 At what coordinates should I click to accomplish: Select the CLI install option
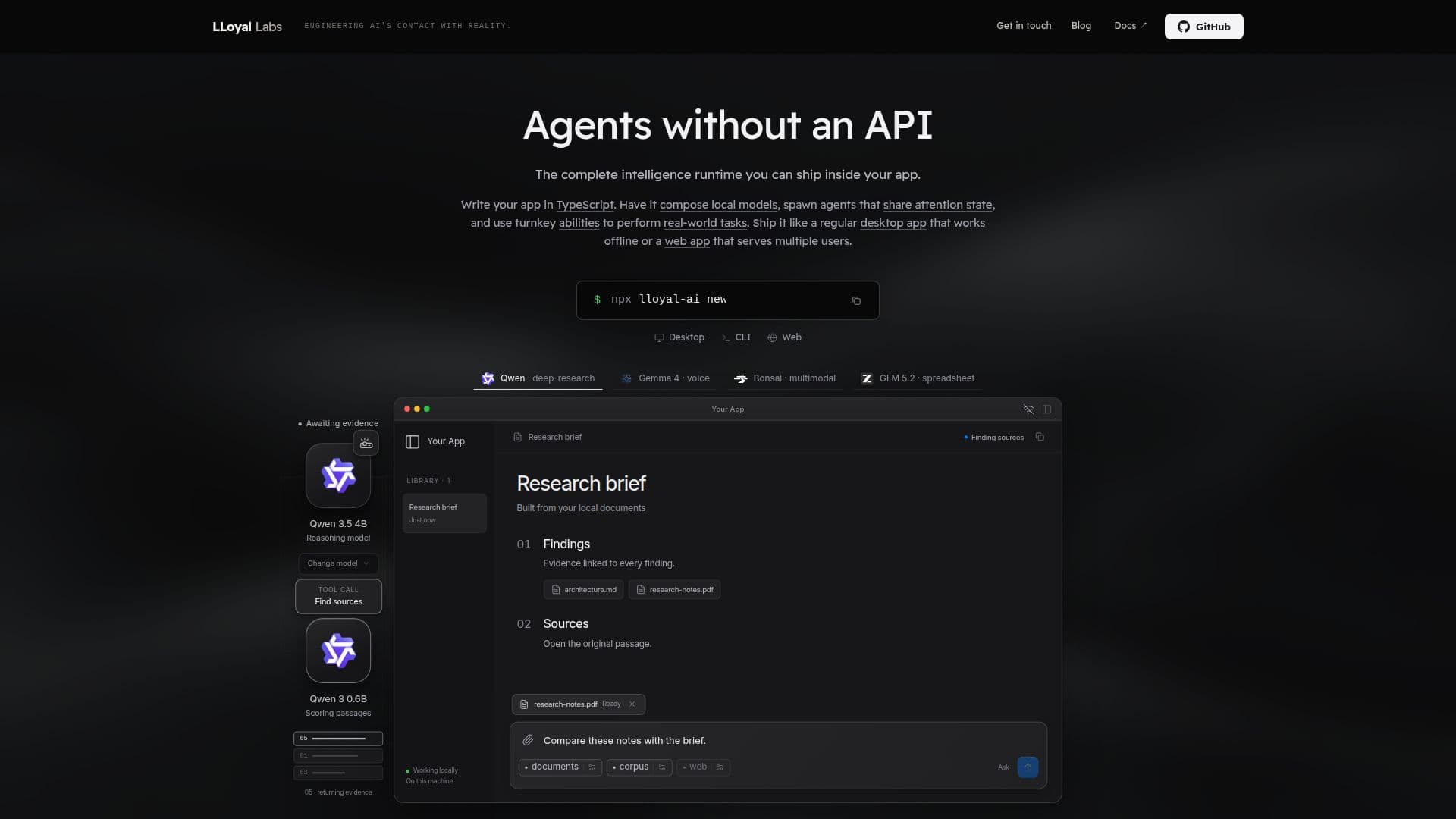click(x=736, y=337)
